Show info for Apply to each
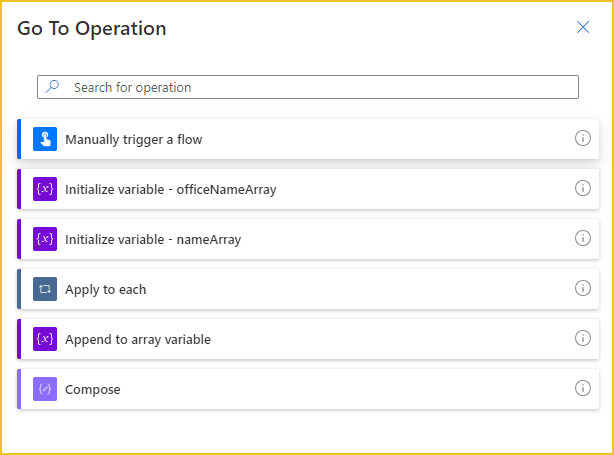Image resolution: width=614 pixels, height=455 pixels. click(x=583, y=288)
